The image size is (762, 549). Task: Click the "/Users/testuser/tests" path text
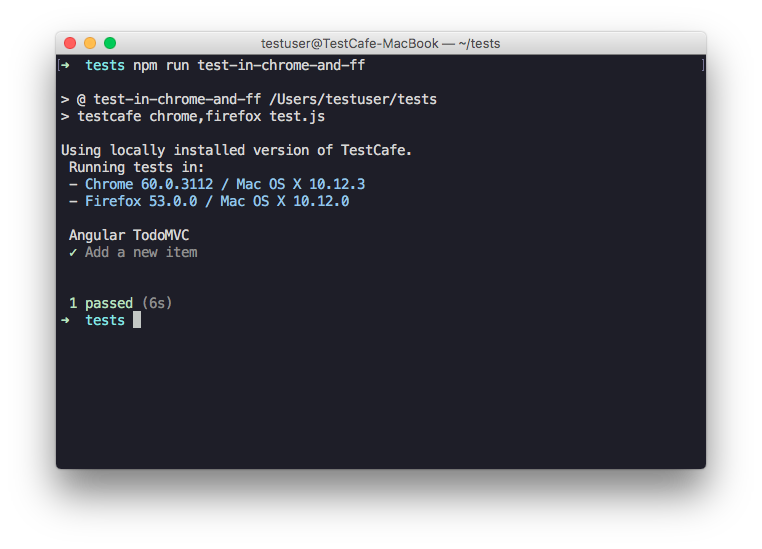pos(353,99)
